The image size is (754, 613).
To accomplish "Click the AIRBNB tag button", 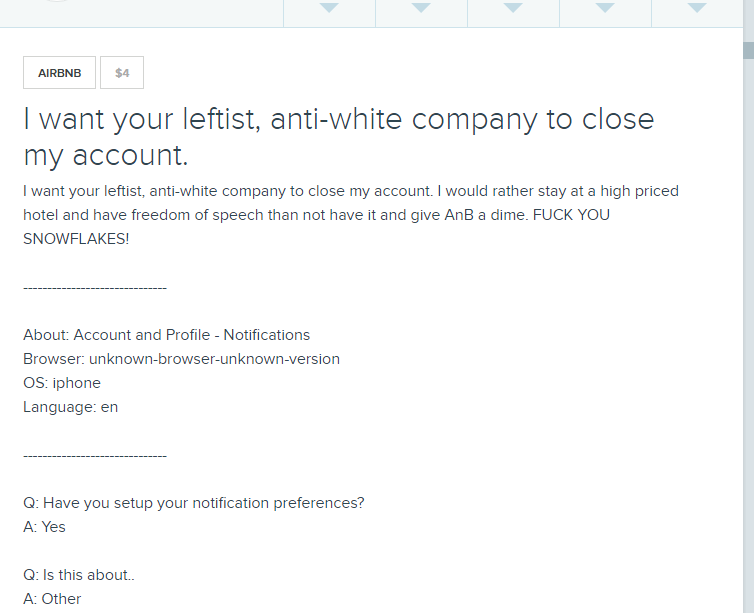I will (x=60, y=73).
